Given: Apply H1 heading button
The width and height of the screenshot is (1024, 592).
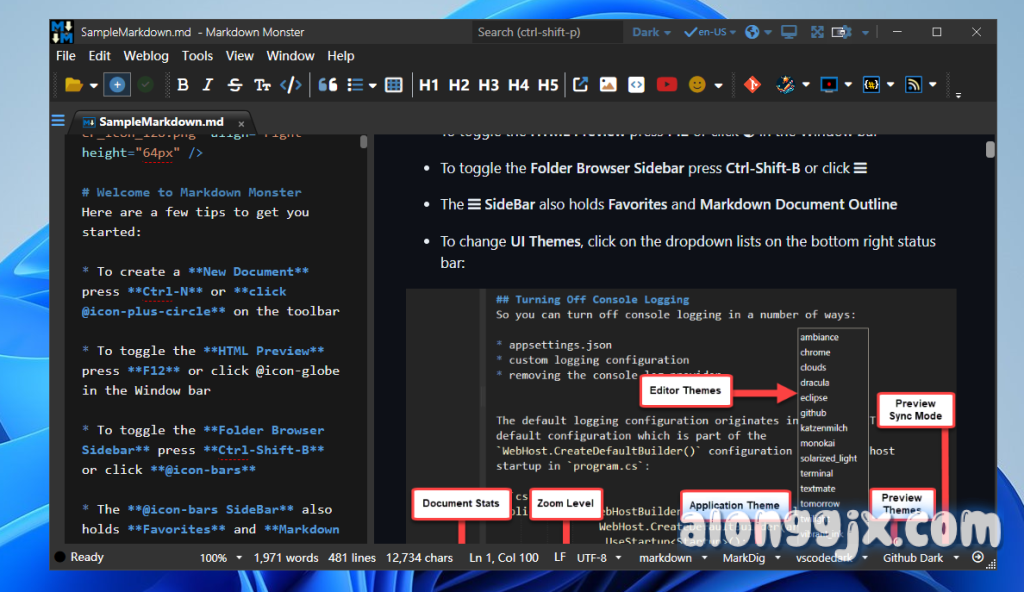Looking at the screenshot, I should [x=429, y=85].
